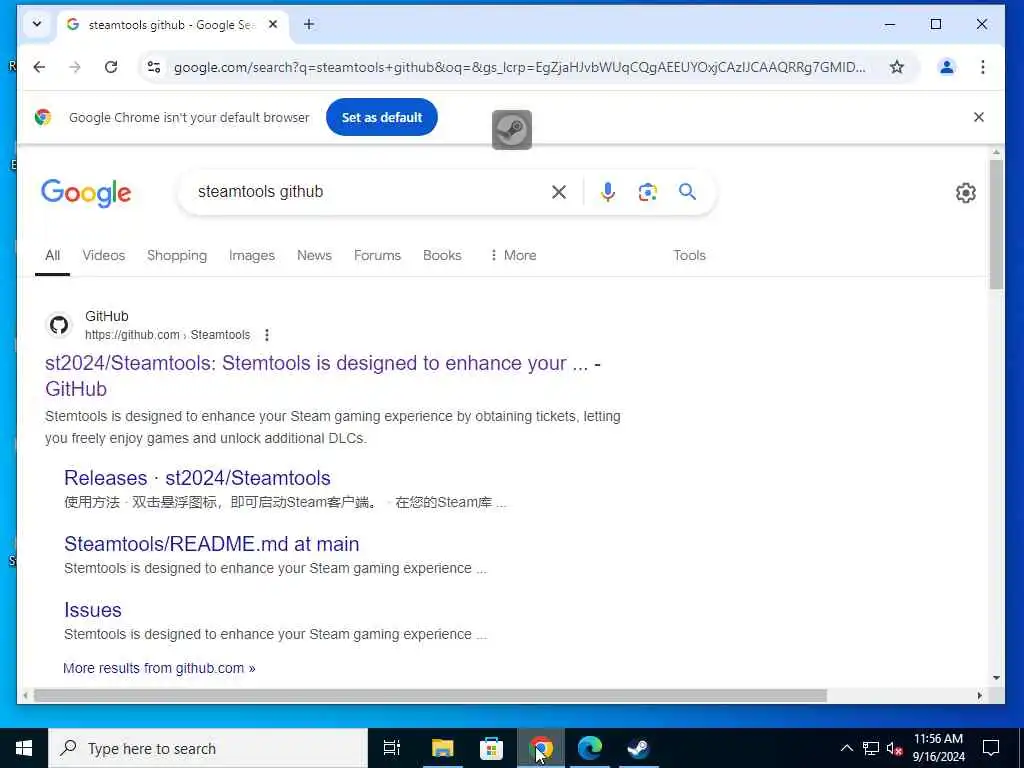Bookmark this page with the star icon

click(x=897, y=67)
